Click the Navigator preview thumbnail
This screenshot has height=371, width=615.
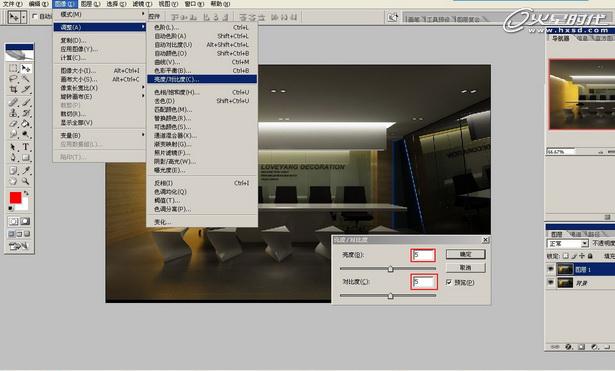(582, 95)
